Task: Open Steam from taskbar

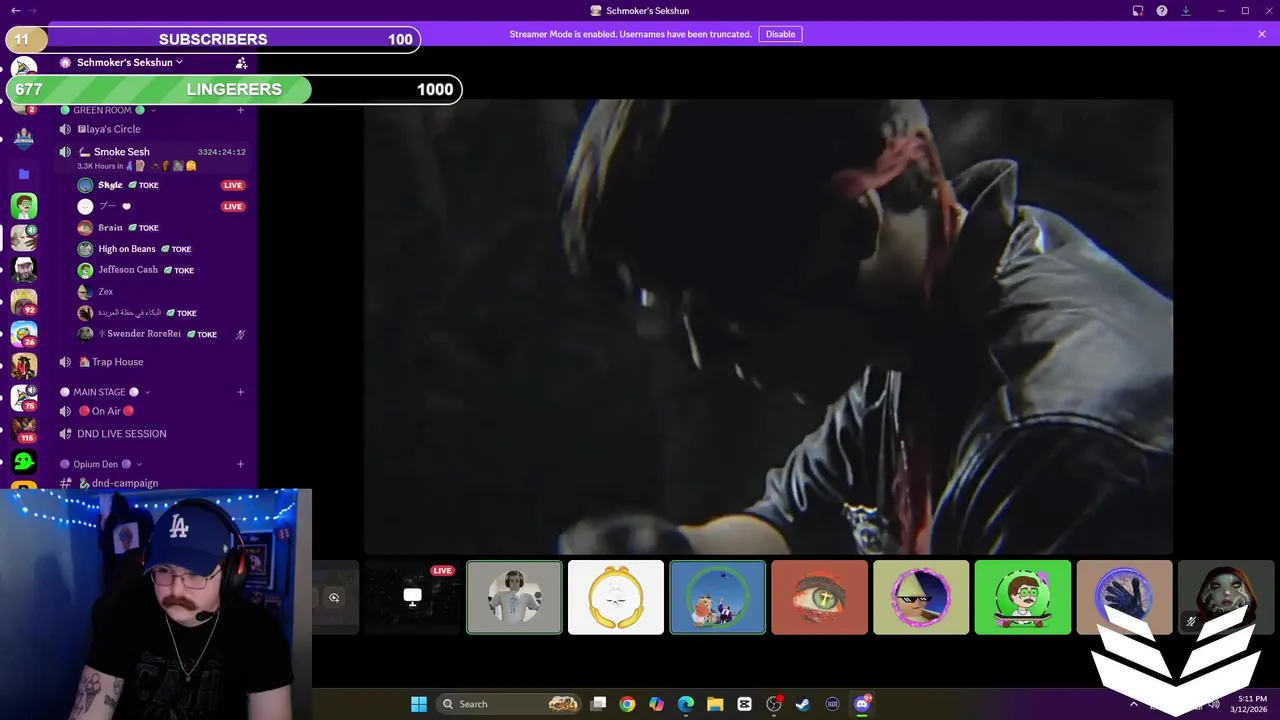Action: pyautogui.click(x=803, y=704)
